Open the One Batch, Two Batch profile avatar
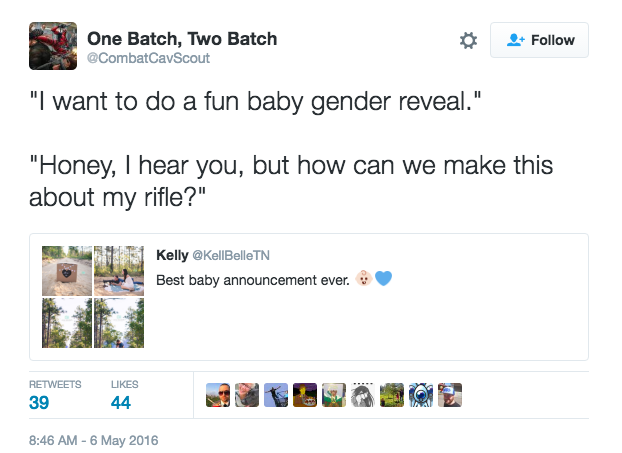622x453 pixels. coord(53,46)
